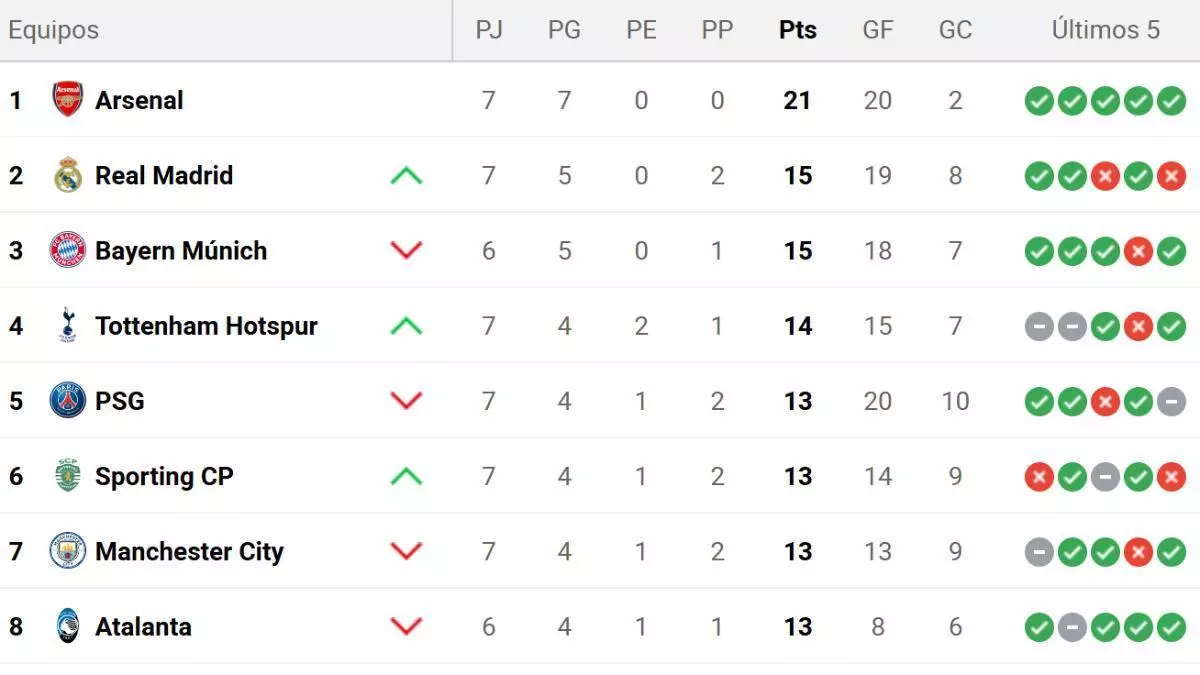
Task: Click the Sporting CP crest
Action: (x=68, y=476)
